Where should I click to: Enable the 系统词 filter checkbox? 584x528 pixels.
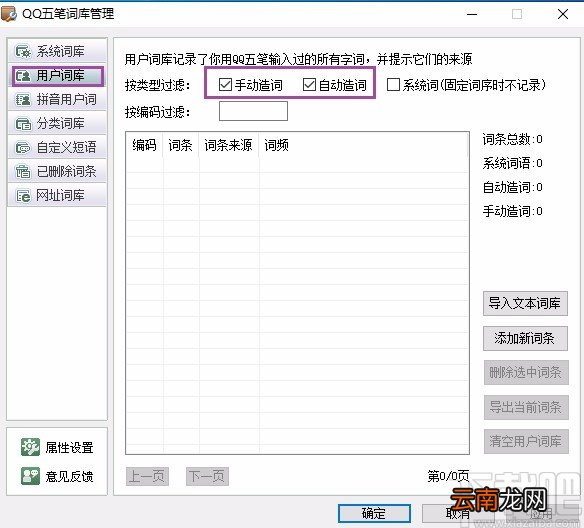[393, 85]
